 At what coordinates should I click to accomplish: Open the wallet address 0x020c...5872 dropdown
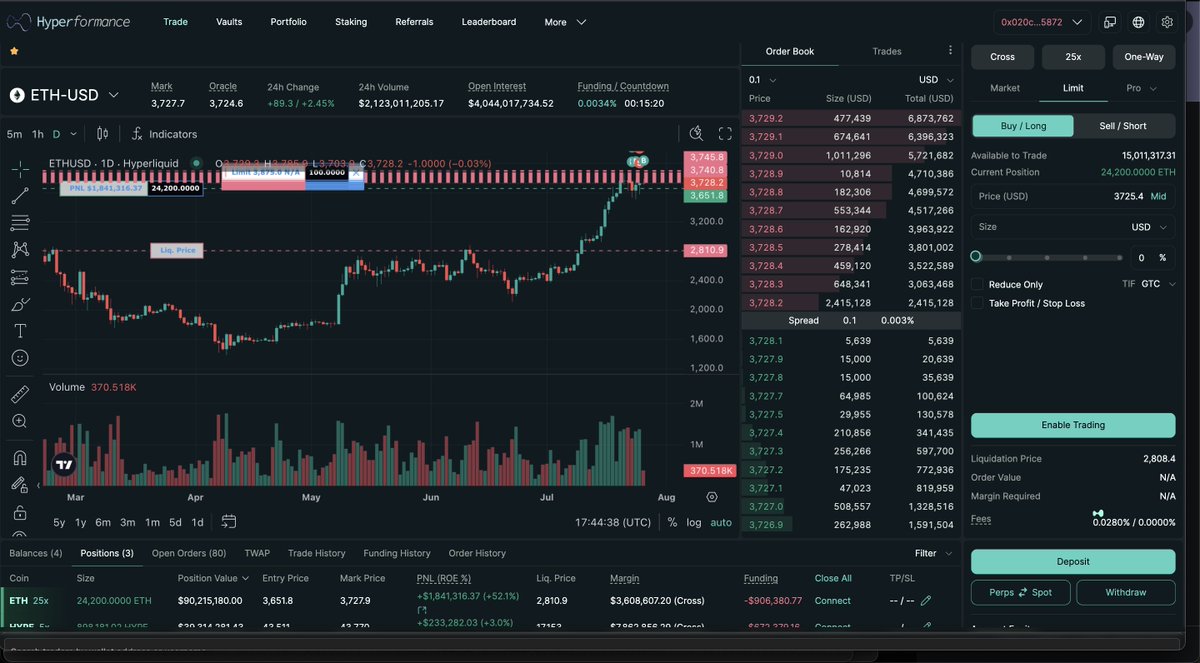coord(1041,22)
